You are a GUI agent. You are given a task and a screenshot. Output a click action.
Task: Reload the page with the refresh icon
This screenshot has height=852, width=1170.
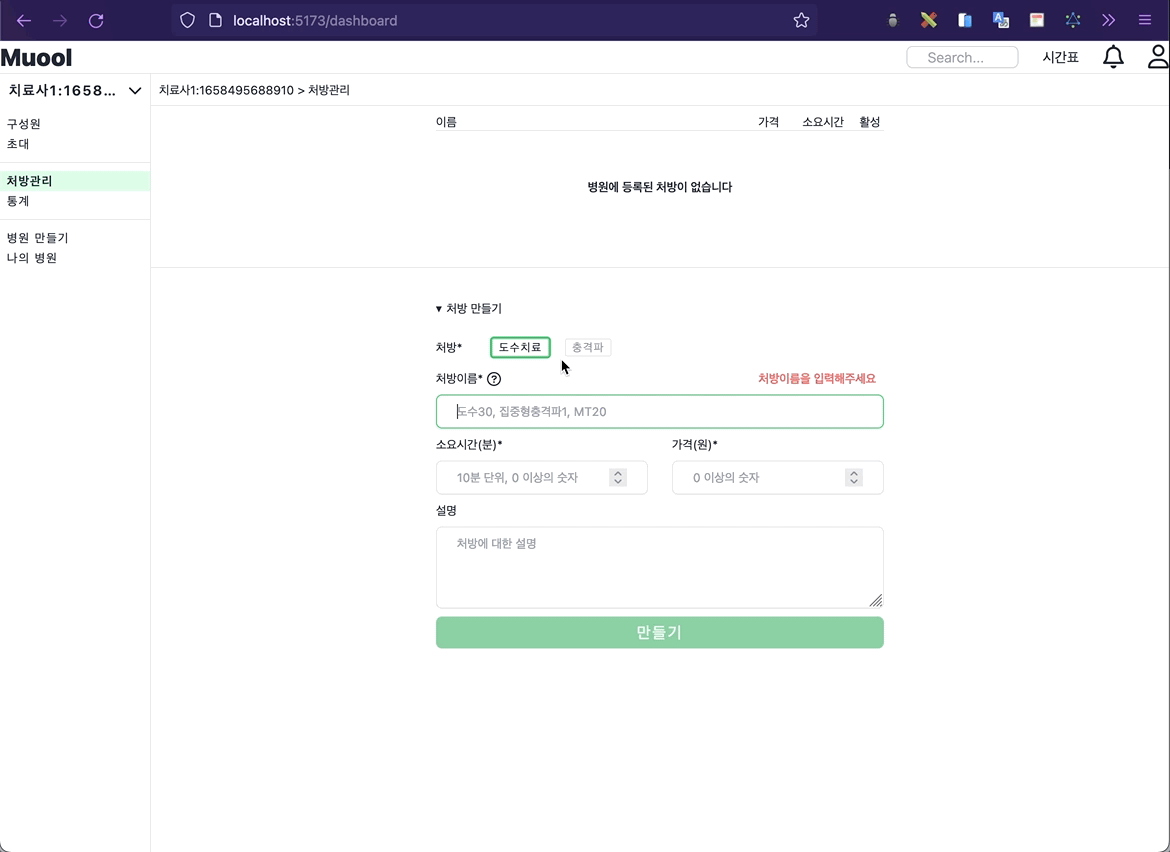[x=96, y=20]
